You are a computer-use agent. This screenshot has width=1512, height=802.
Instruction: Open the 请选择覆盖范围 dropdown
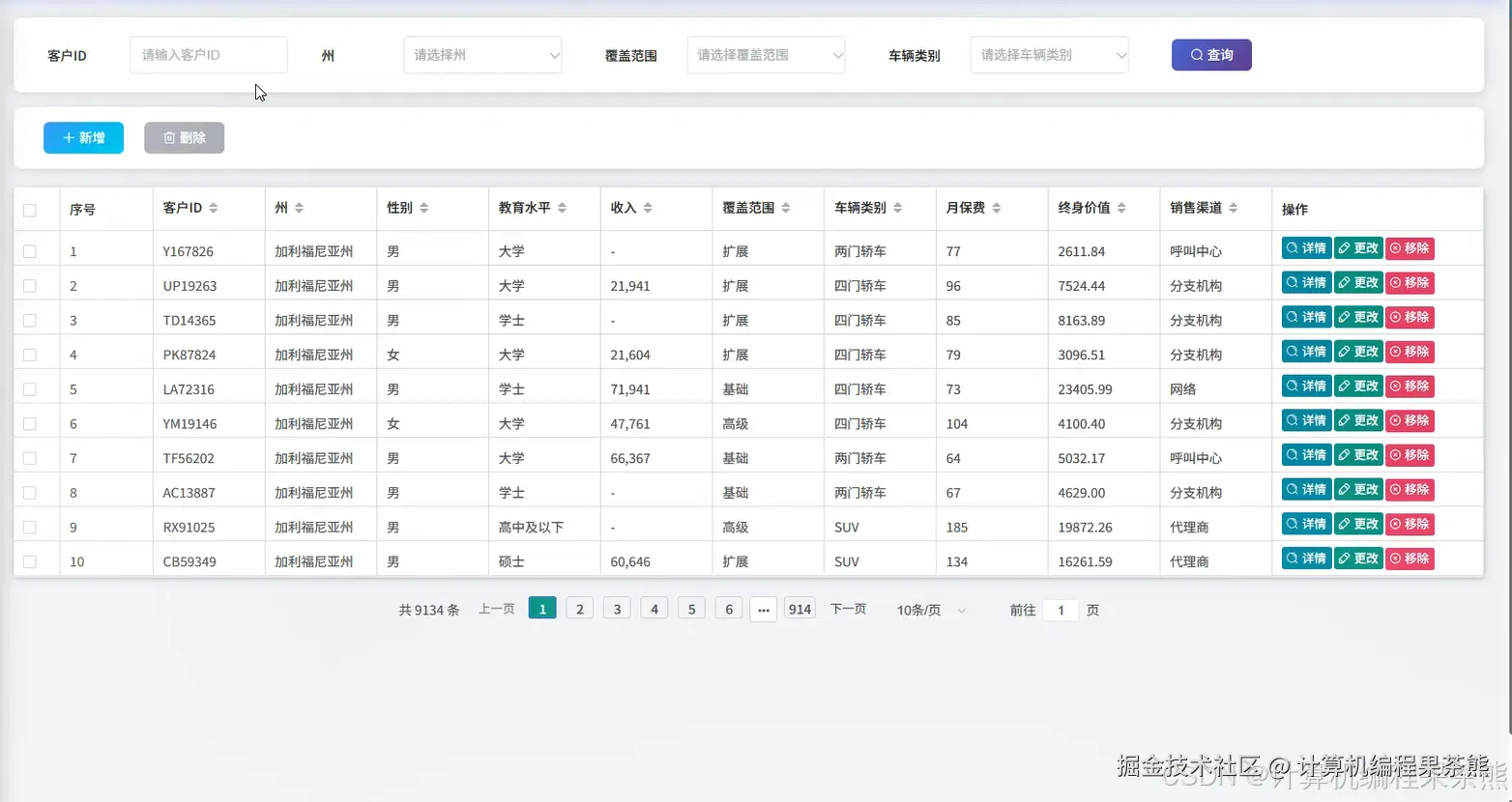[x=766, y=55]
